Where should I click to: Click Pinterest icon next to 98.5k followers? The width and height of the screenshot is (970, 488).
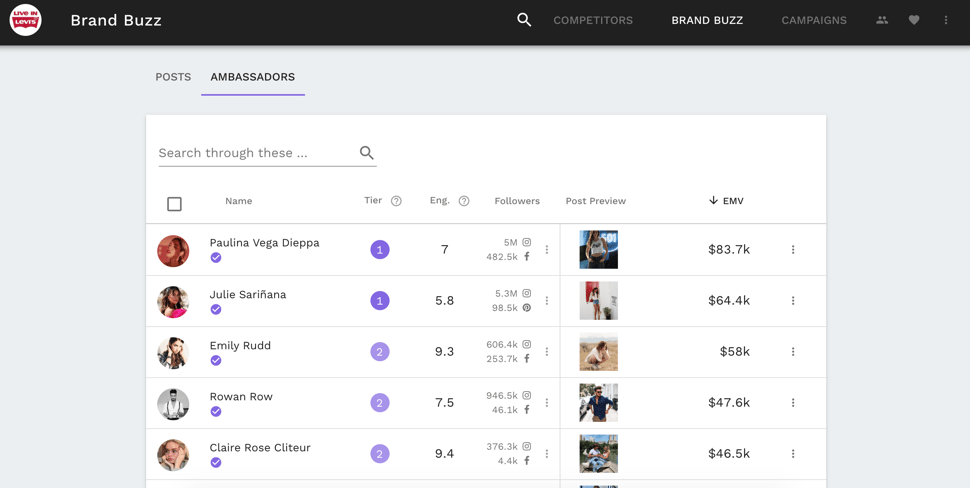(x=526, y=307)
